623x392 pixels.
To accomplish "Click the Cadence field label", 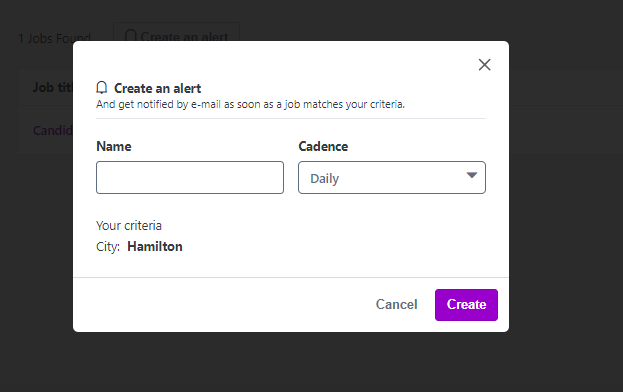I will [323, 147].
